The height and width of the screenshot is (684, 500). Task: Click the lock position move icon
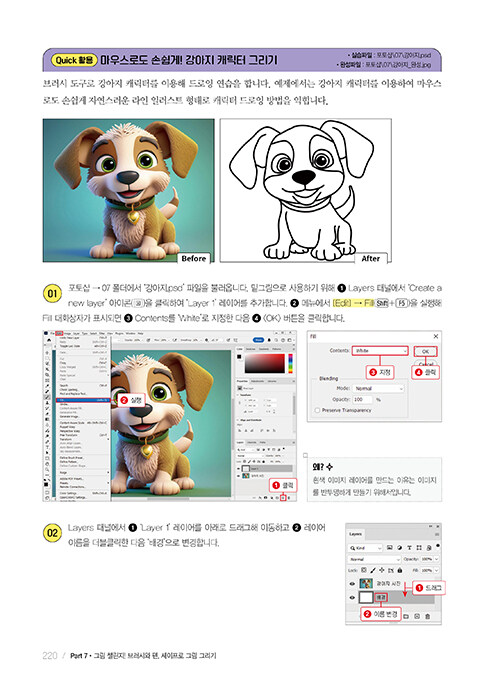click(x=382, y=570)
